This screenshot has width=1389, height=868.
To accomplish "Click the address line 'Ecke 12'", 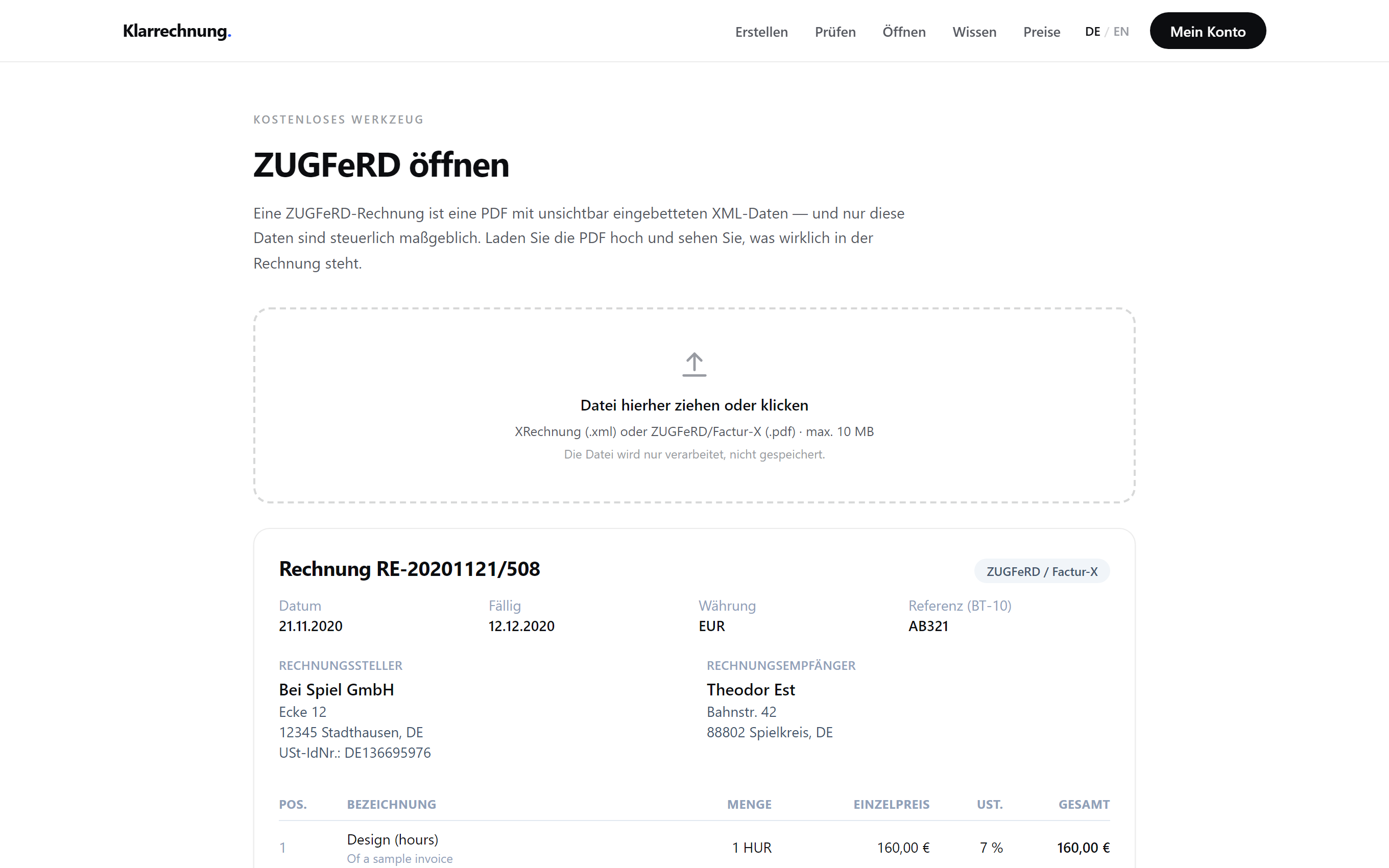I will coord(302,712).
